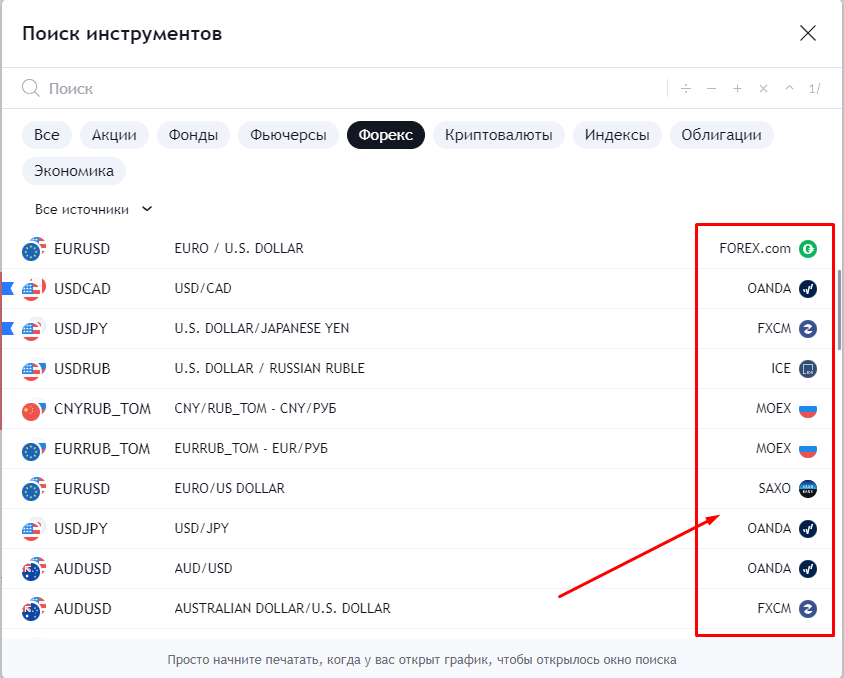Click the USD/JPY description text
The image size is (844, 678).
[201, 528]
